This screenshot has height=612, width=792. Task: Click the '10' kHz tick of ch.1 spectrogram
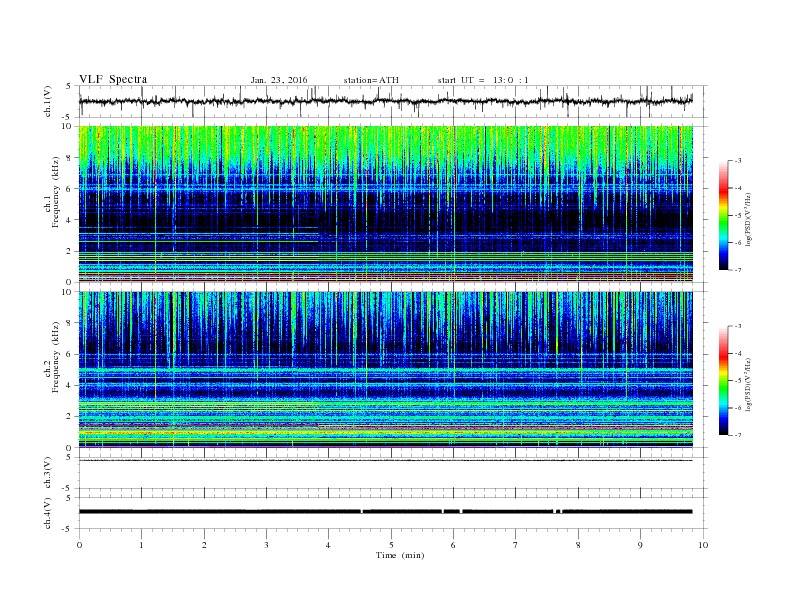pyautogui.click(x=67, y=126)
